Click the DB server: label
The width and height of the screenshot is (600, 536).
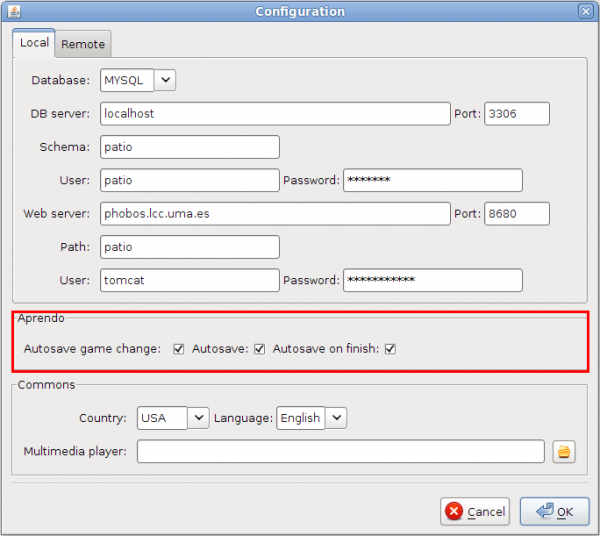[60, 114]
